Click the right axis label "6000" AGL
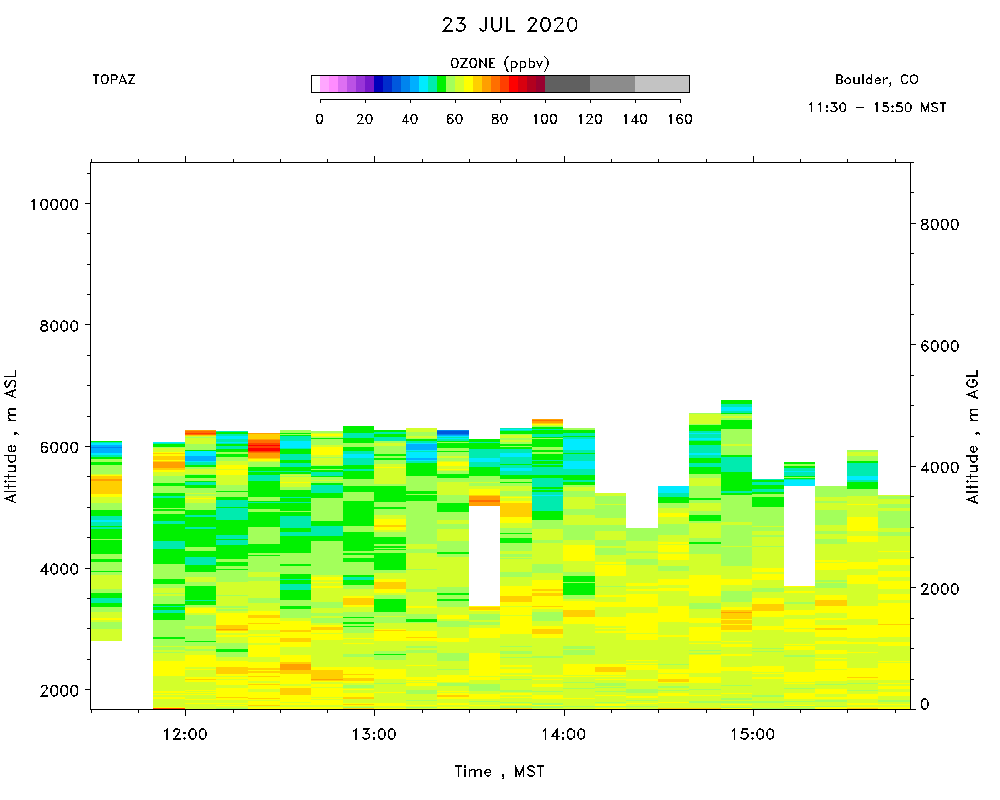This screenshot has width=1000, height=800. [x=939, y=346]
